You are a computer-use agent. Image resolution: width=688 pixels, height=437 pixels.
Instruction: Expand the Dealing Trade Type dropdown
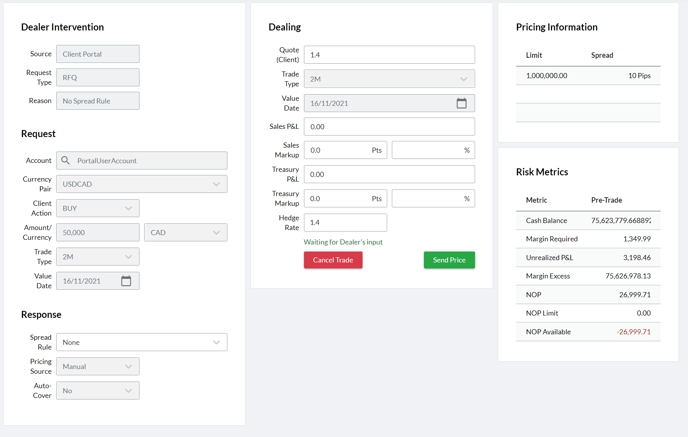click(x=389, y=79)
